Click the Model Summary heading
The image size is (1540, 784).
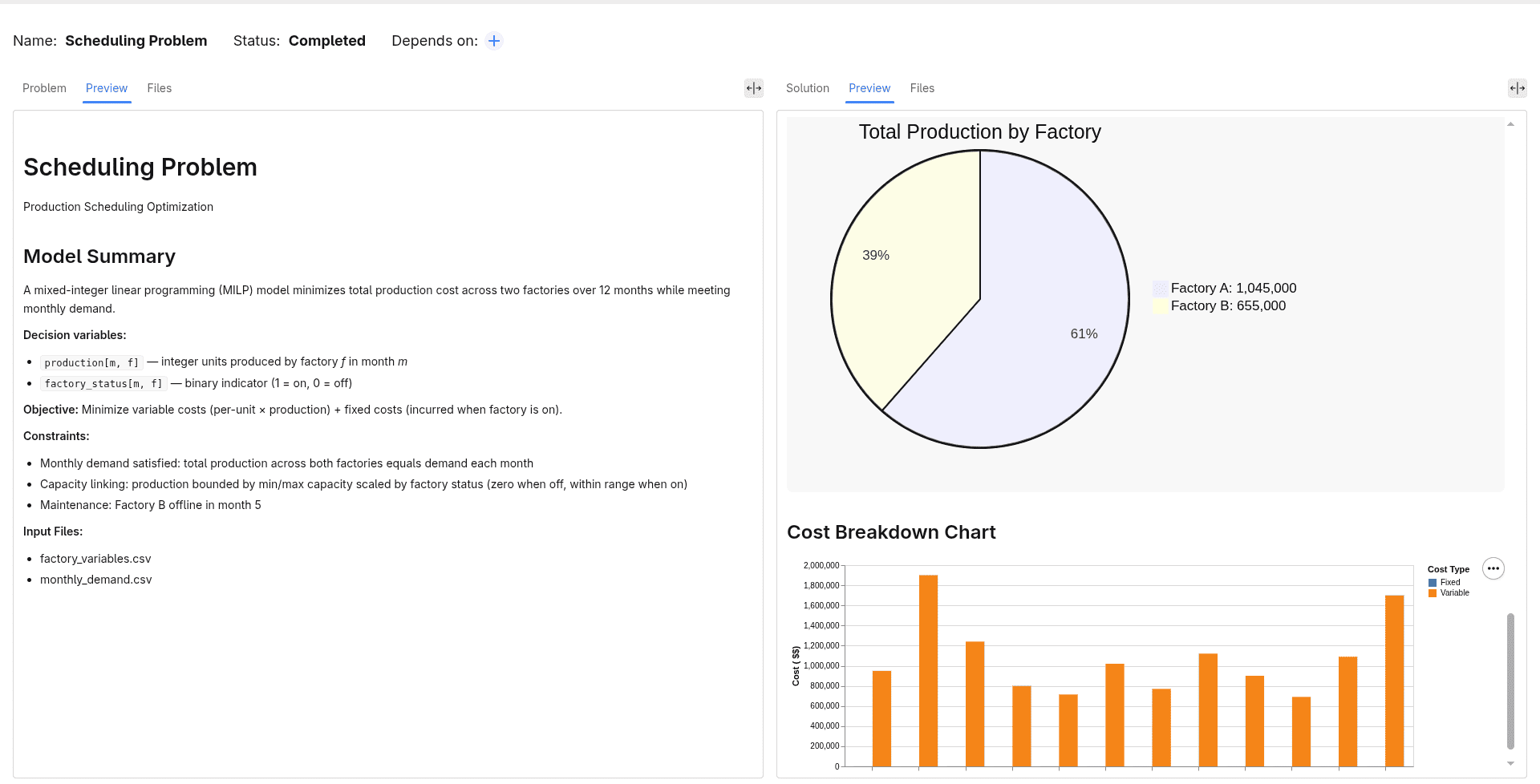pos(99,257)
